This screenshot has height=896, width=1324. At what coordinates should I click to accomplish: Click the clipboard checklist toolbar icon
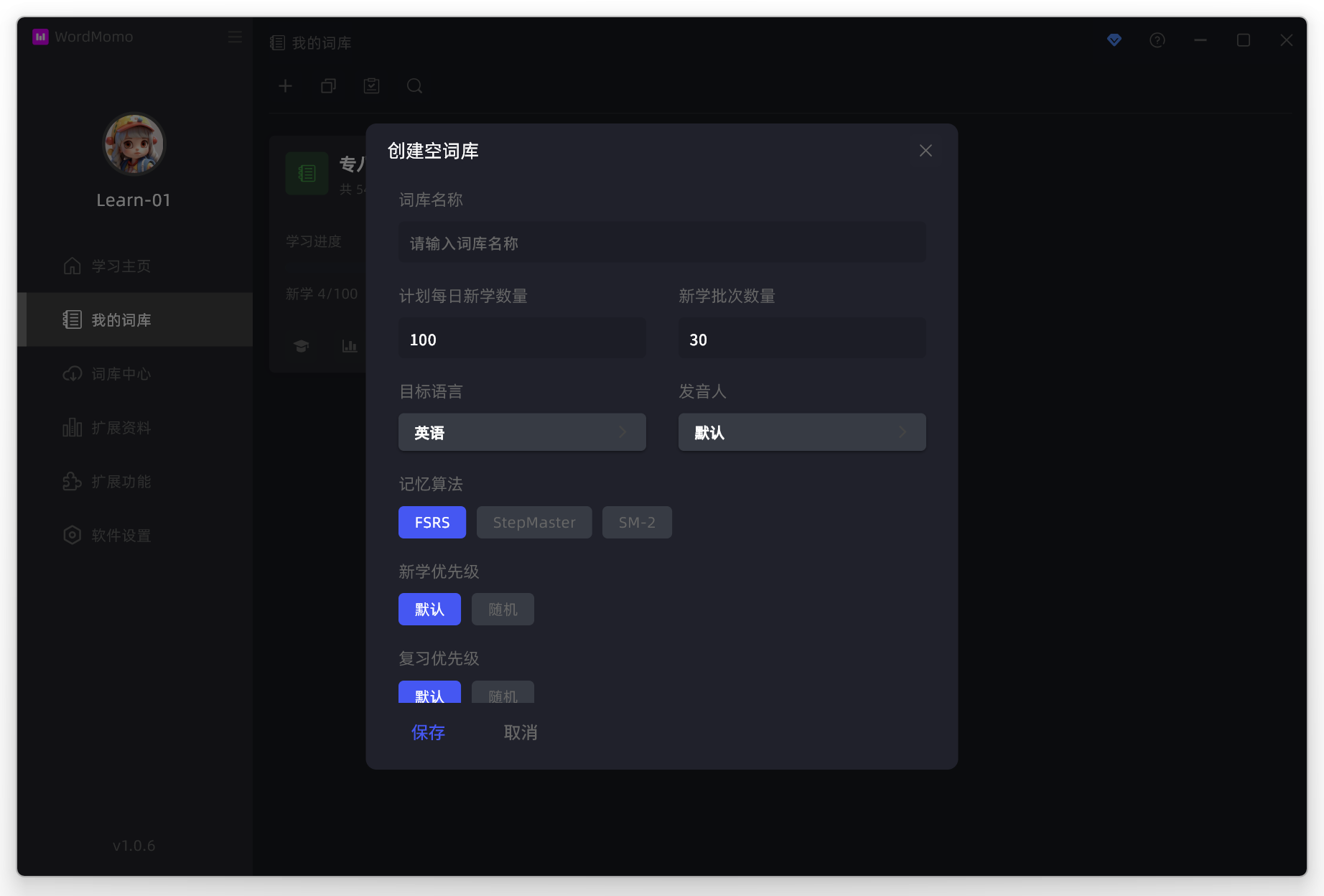tap(371, 86)
